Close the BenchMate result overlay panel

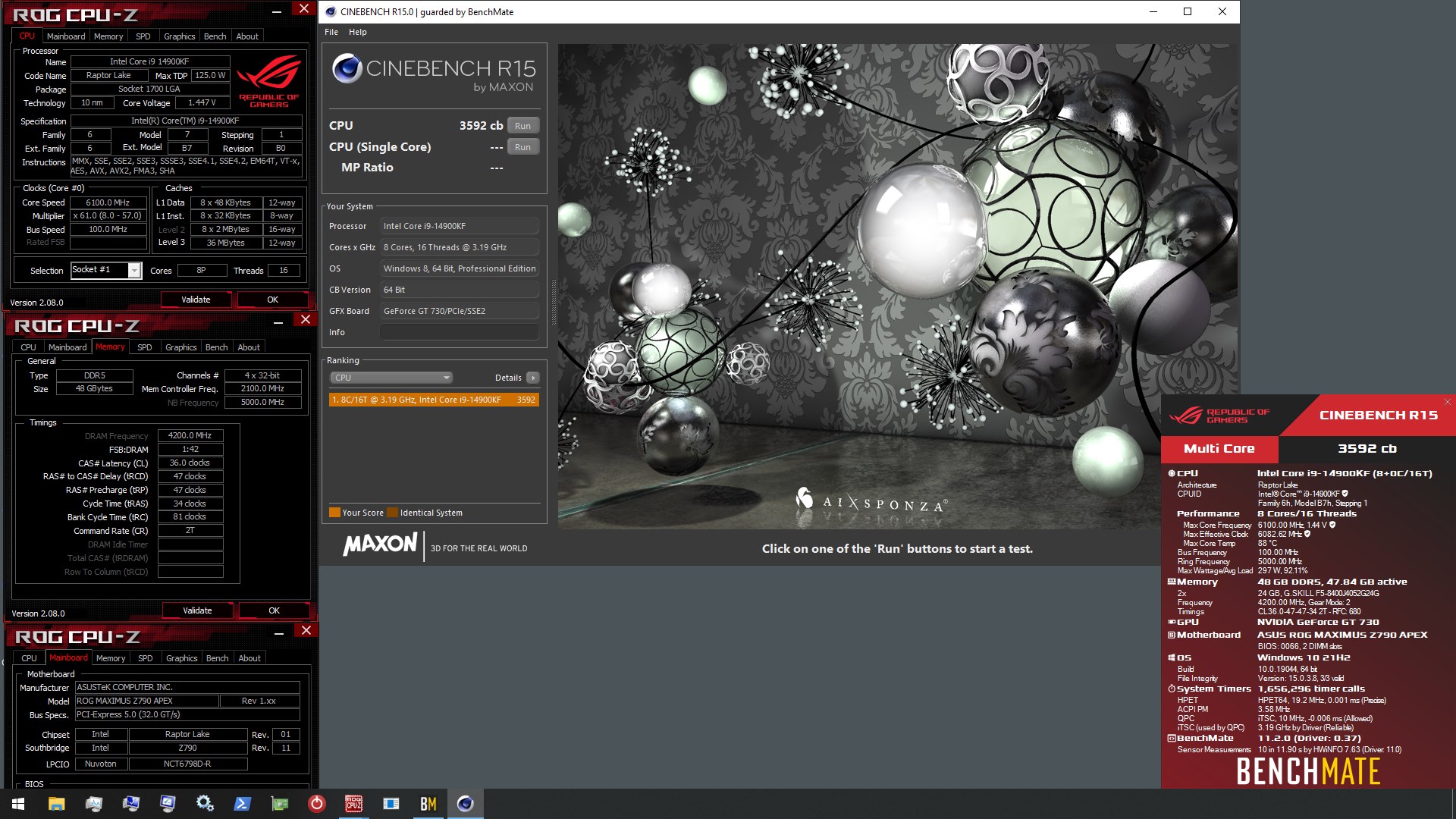(x=1447, y=402)
